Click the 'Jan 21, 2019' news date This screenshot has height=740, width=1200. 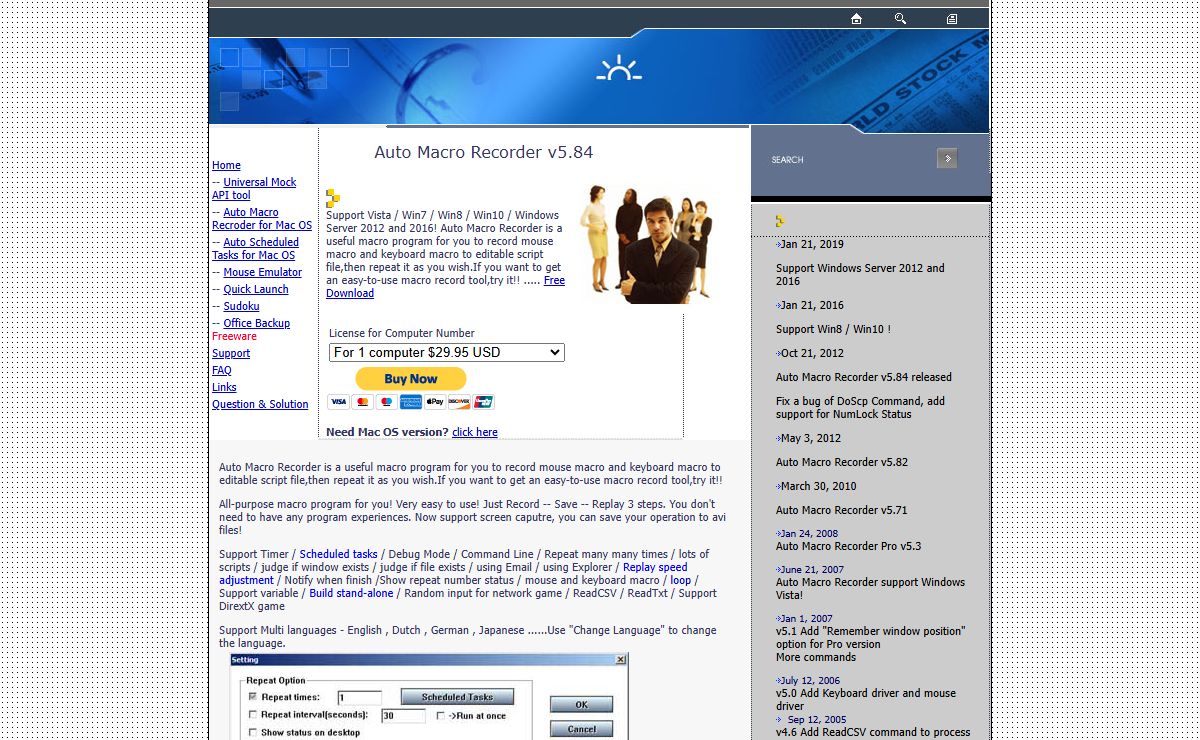click(x=812, y=244)
